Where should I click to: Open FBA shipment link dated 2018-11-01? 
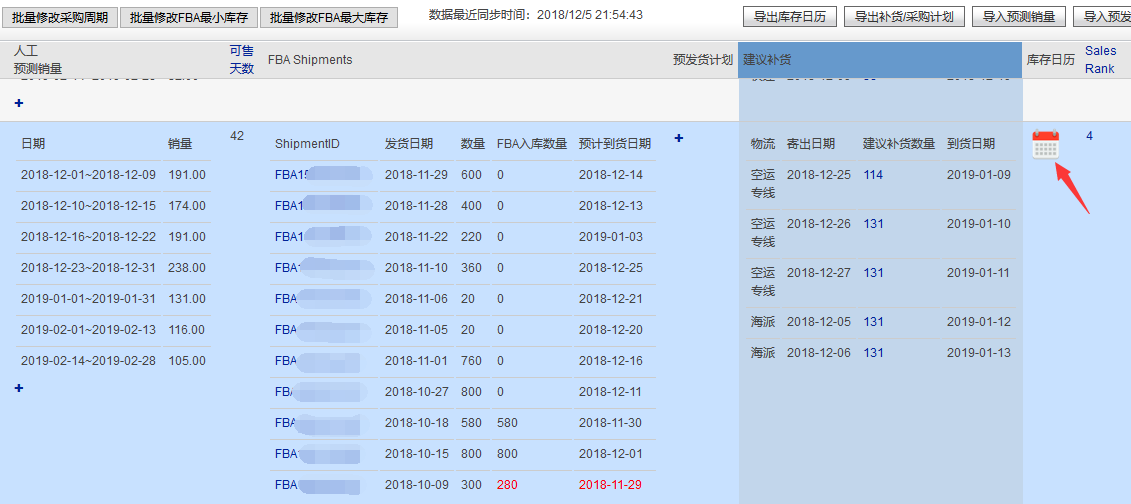click(287, 361)
